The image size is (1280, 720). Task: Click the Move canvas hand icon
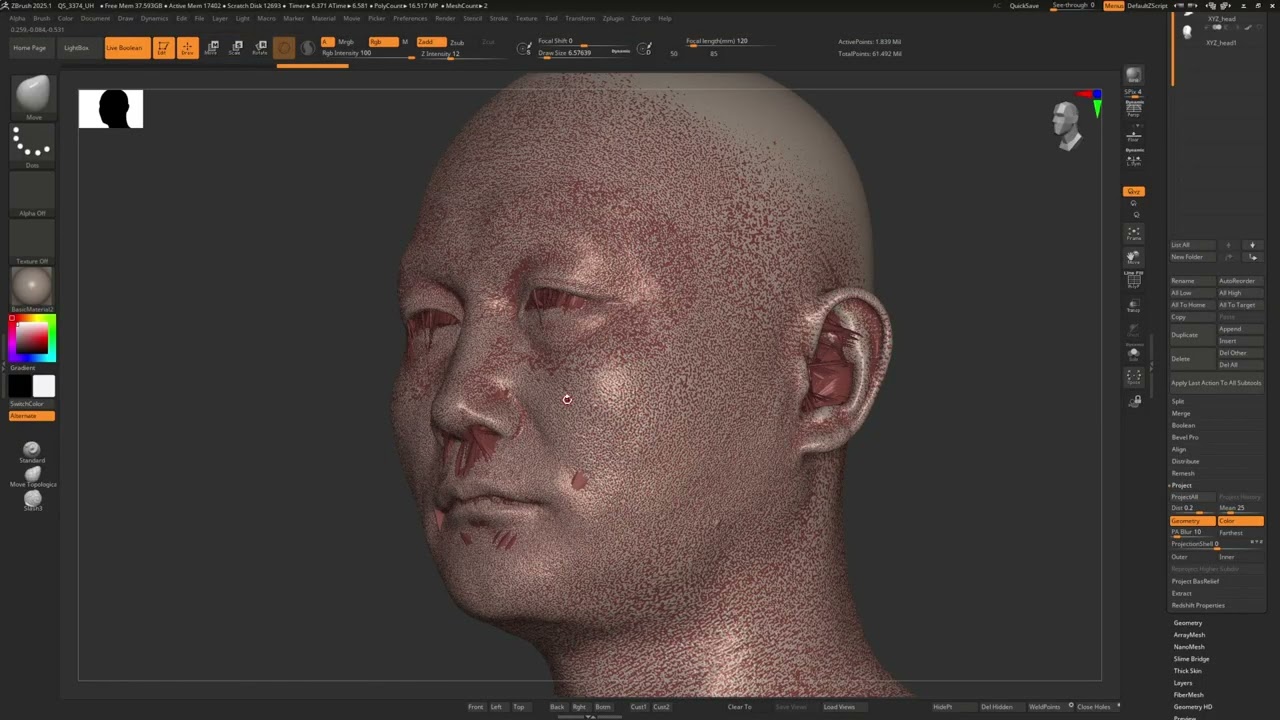[1133, 257]
